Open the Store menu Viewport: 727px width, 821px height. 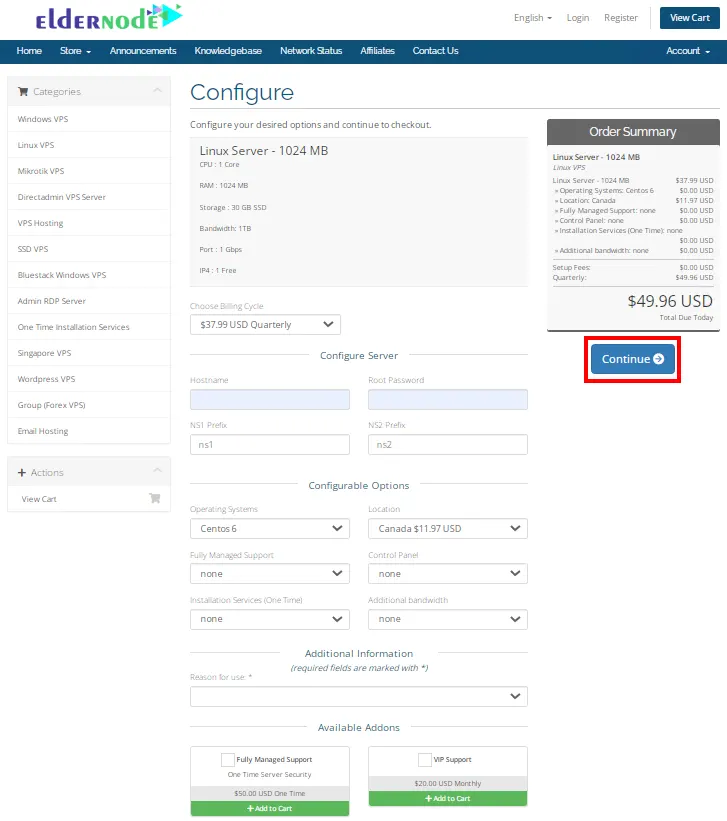click(75, 51)
